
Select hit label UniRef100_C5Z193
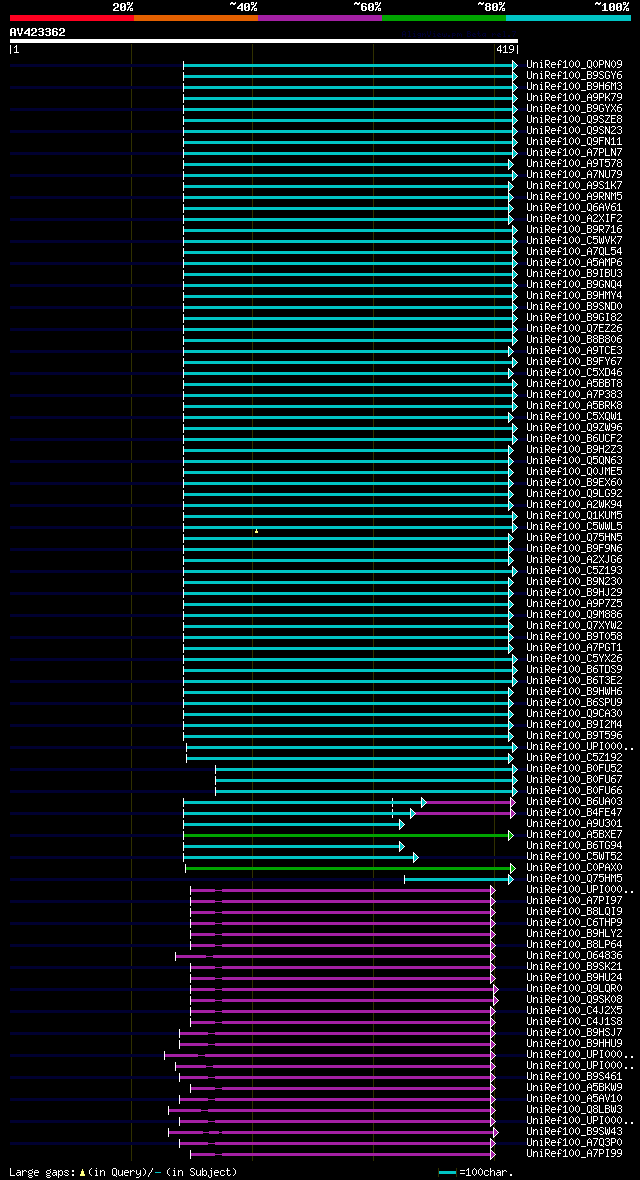click(x=574, y=570)
